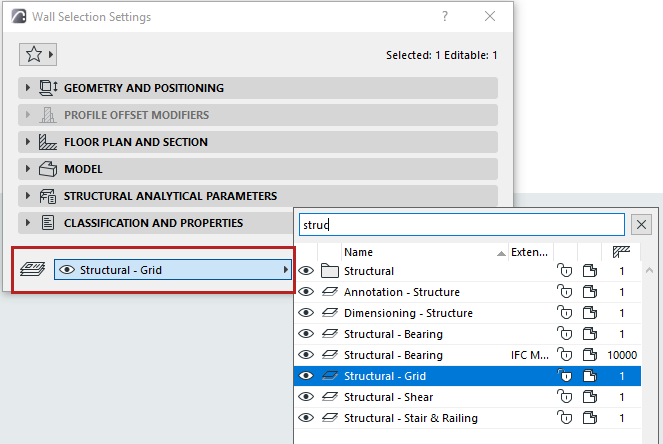The height and width of the screenshot is (444, 663).
Task: Expand the Model panel
Action: pyautogui.click(x=28, y=169)
